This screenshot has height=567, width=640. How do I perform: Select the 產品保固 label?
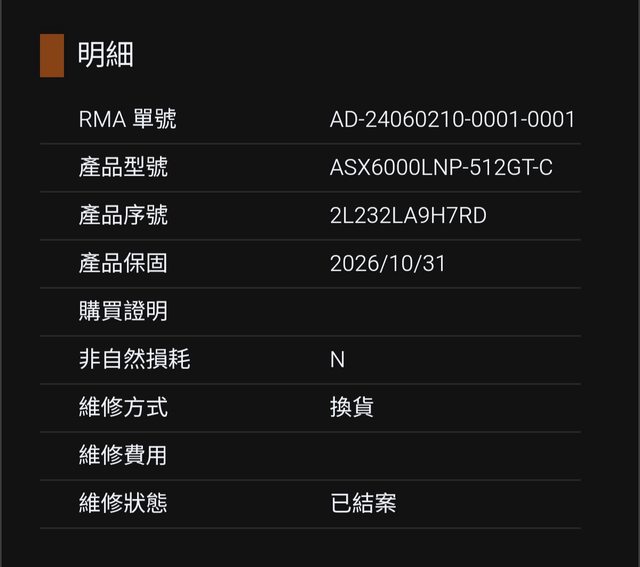pos(123,264)
